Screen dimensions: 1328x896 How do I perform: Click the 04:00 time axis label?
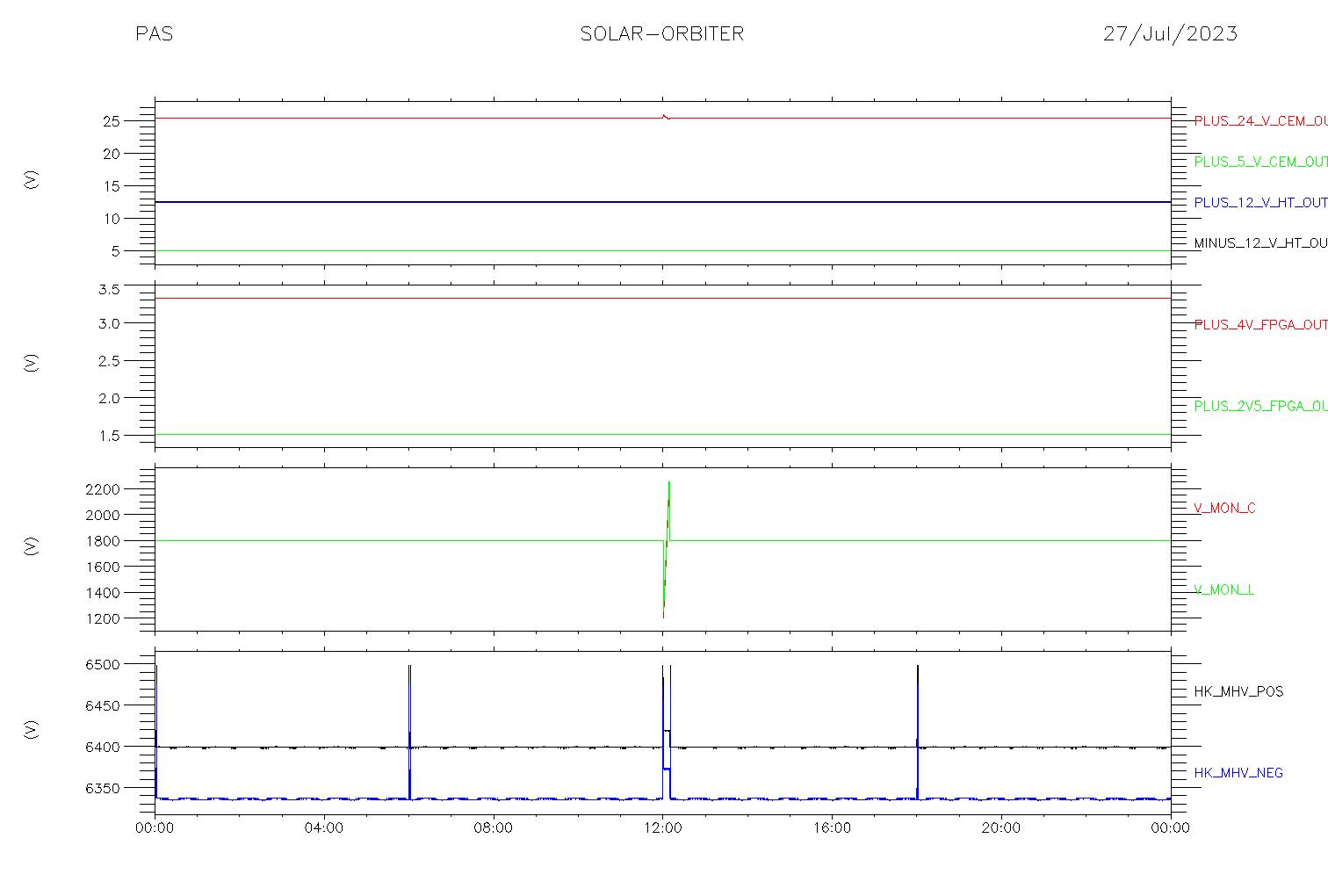point(324,827)
